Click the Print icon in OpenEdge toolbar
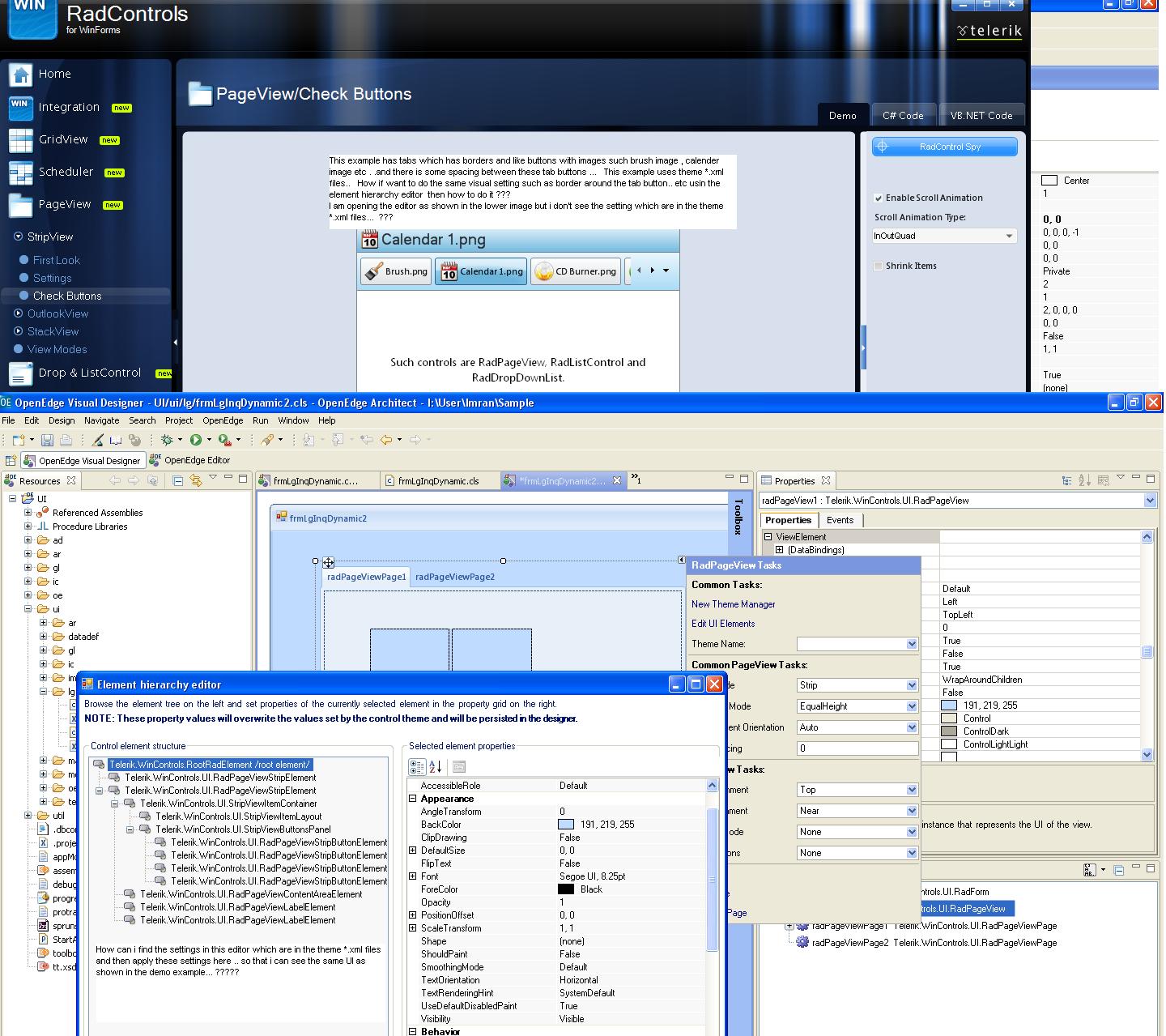Viewport: 1166px width, 1036px height. point(66,440)
